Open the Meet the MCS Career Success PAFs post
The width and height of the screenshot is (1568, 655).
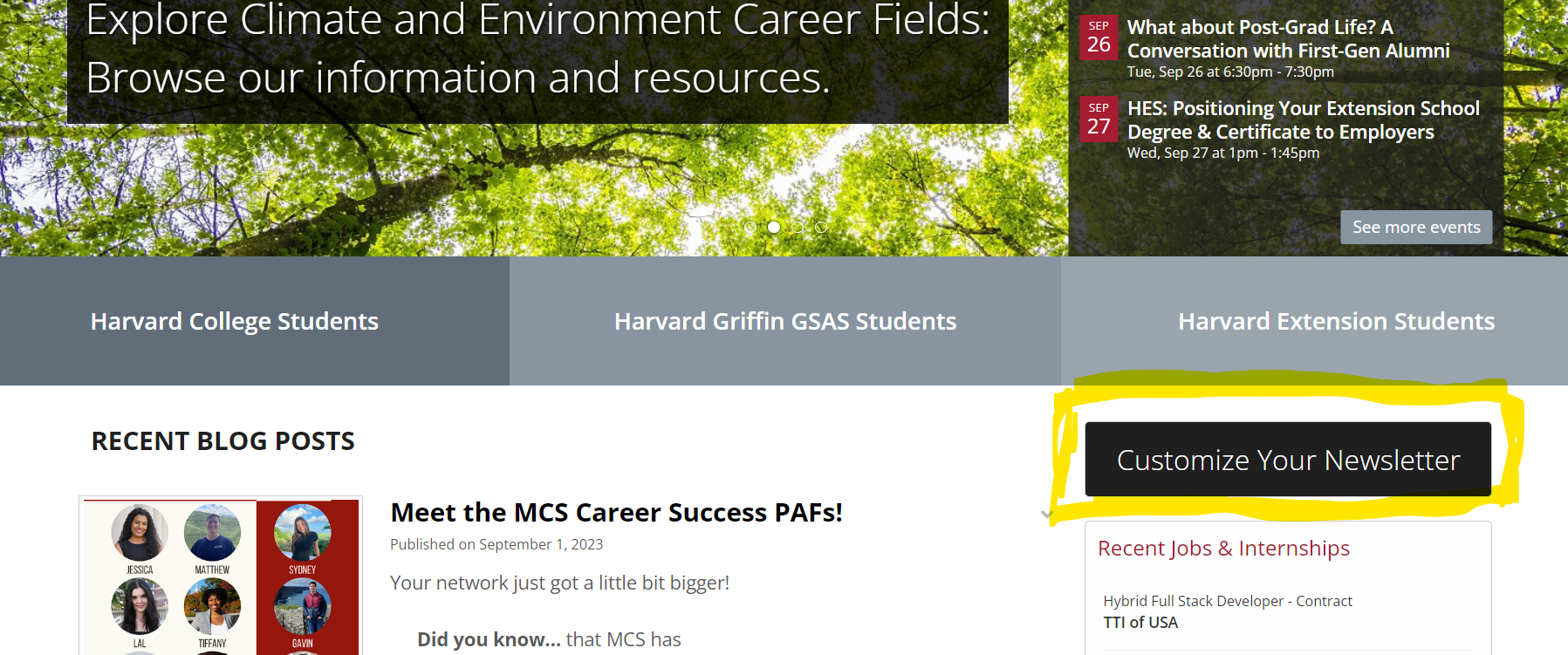617,513
